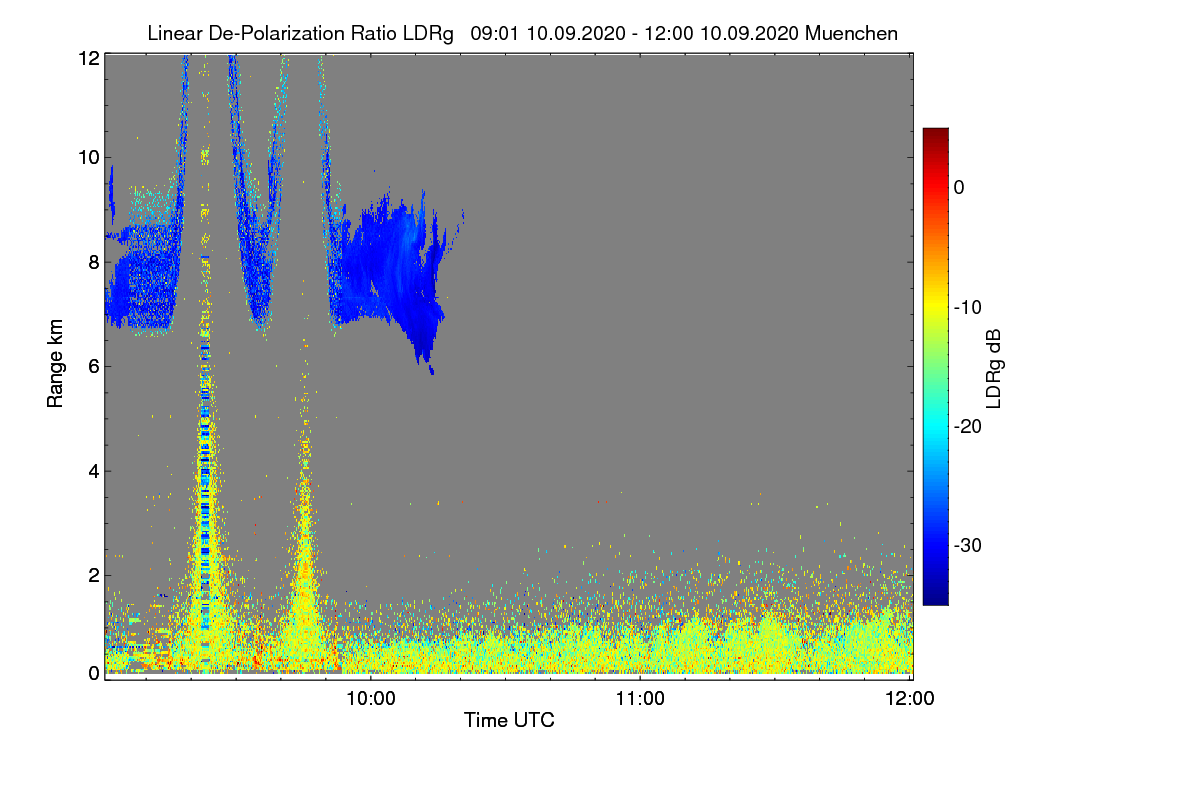Click the 10 km range tick label
The height and width of the screenshot is (800, 1200).
coord(88,157)
